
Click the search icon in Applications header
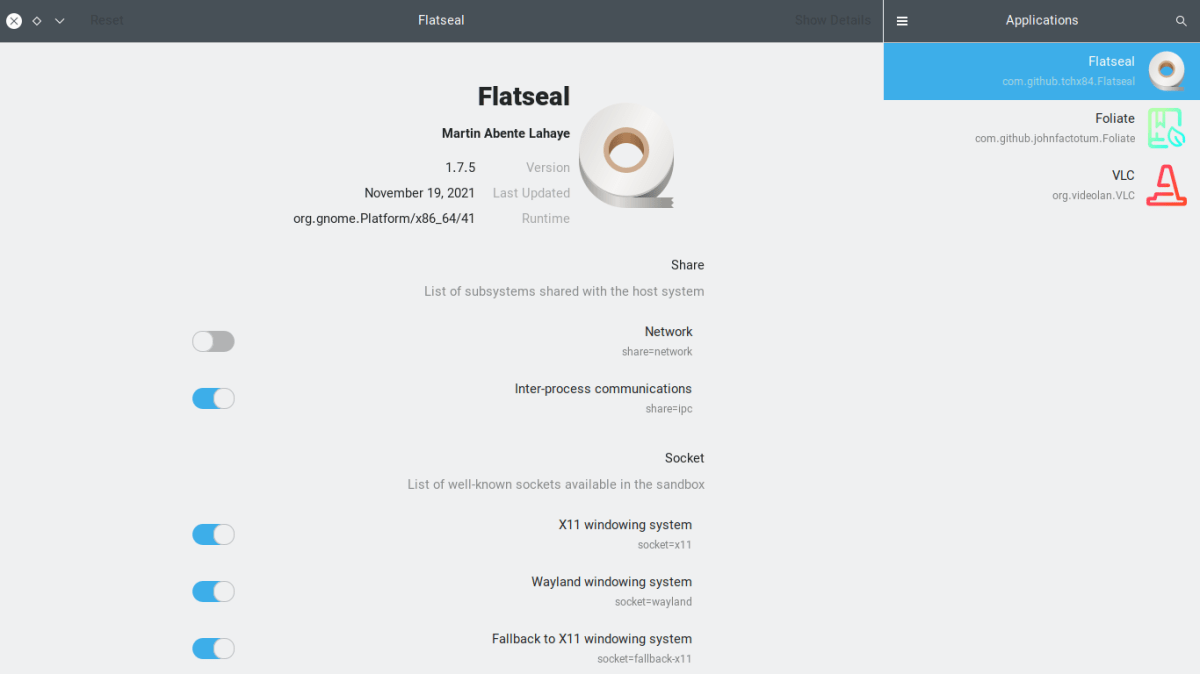click(1182, 20)
